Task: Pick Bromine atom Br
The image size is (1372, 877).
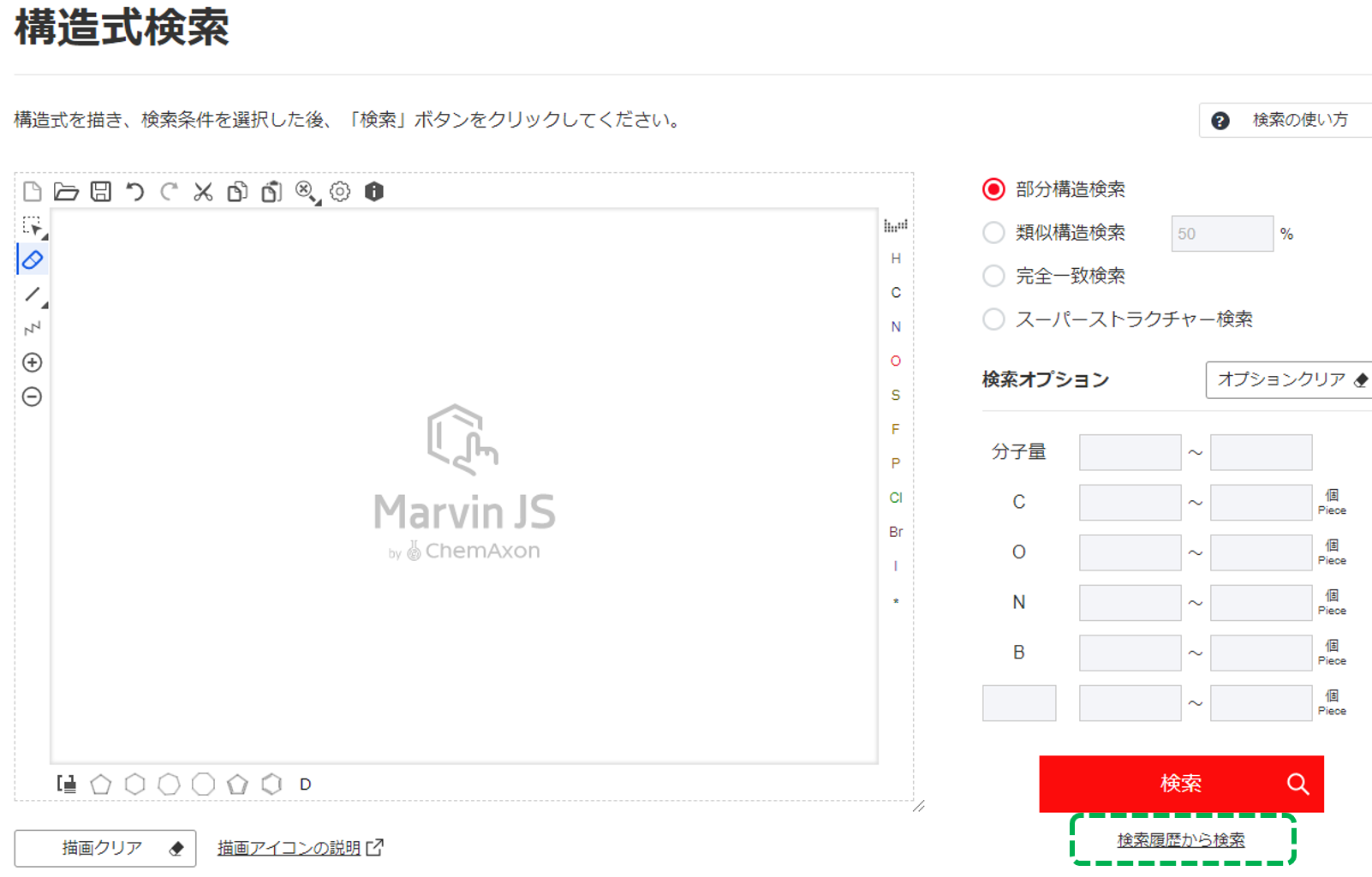Action: tap(896, 532)
